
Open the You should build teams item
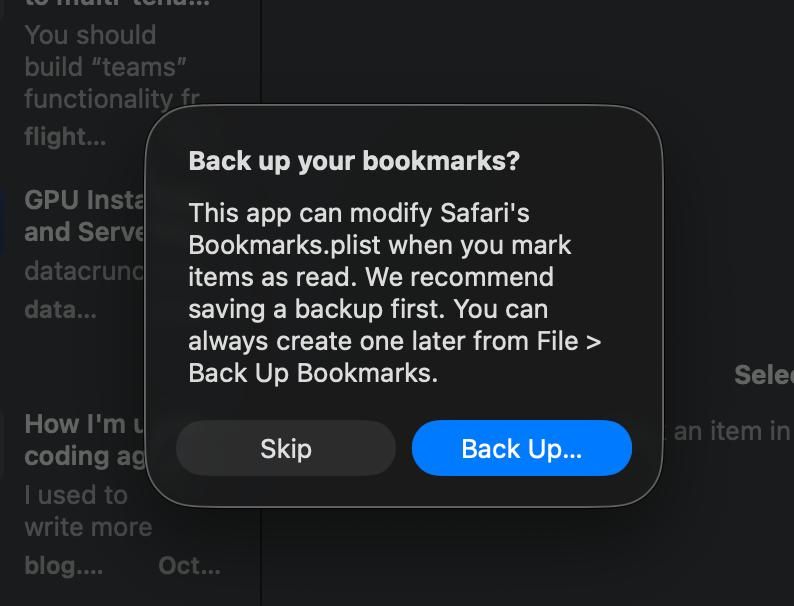112,67
